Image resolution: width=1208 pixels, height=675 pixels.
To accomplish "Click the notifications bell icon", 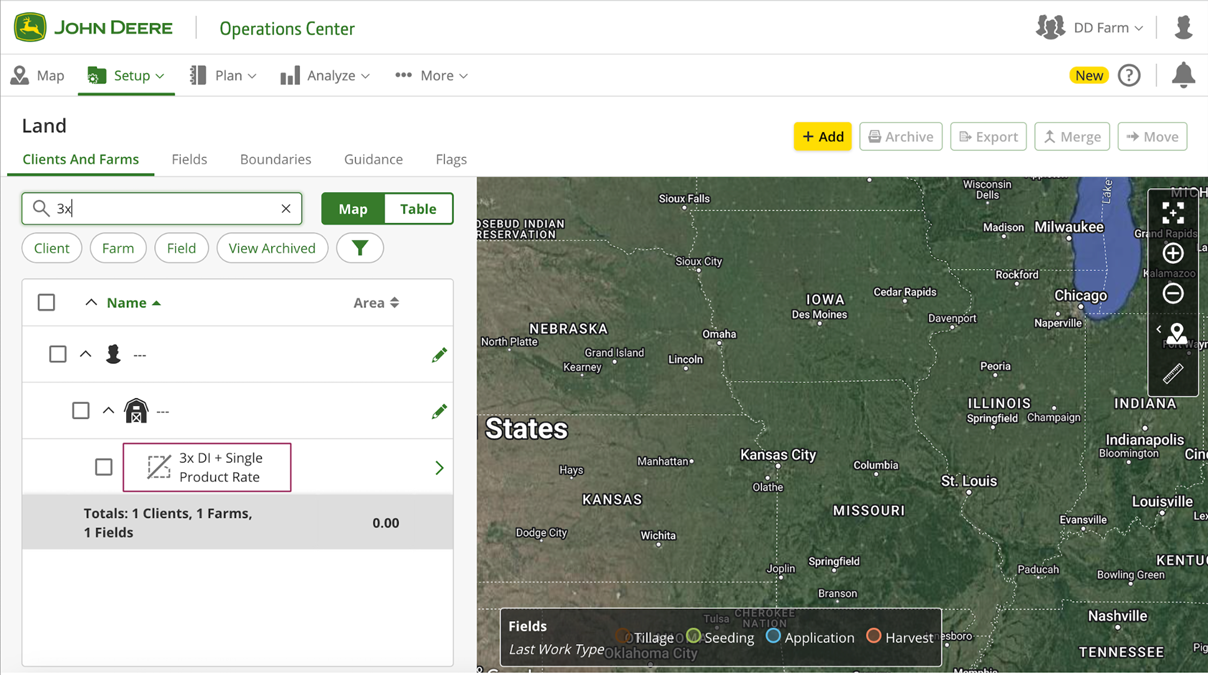I will coord(1183,75).
